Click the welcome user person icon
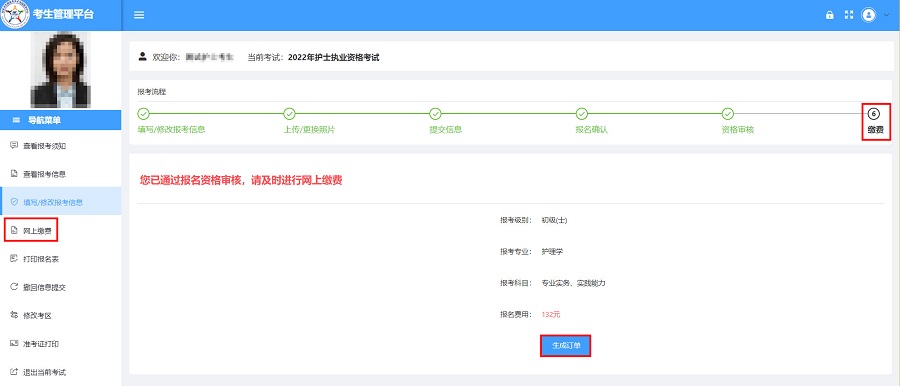 click(x=143, y=56)
